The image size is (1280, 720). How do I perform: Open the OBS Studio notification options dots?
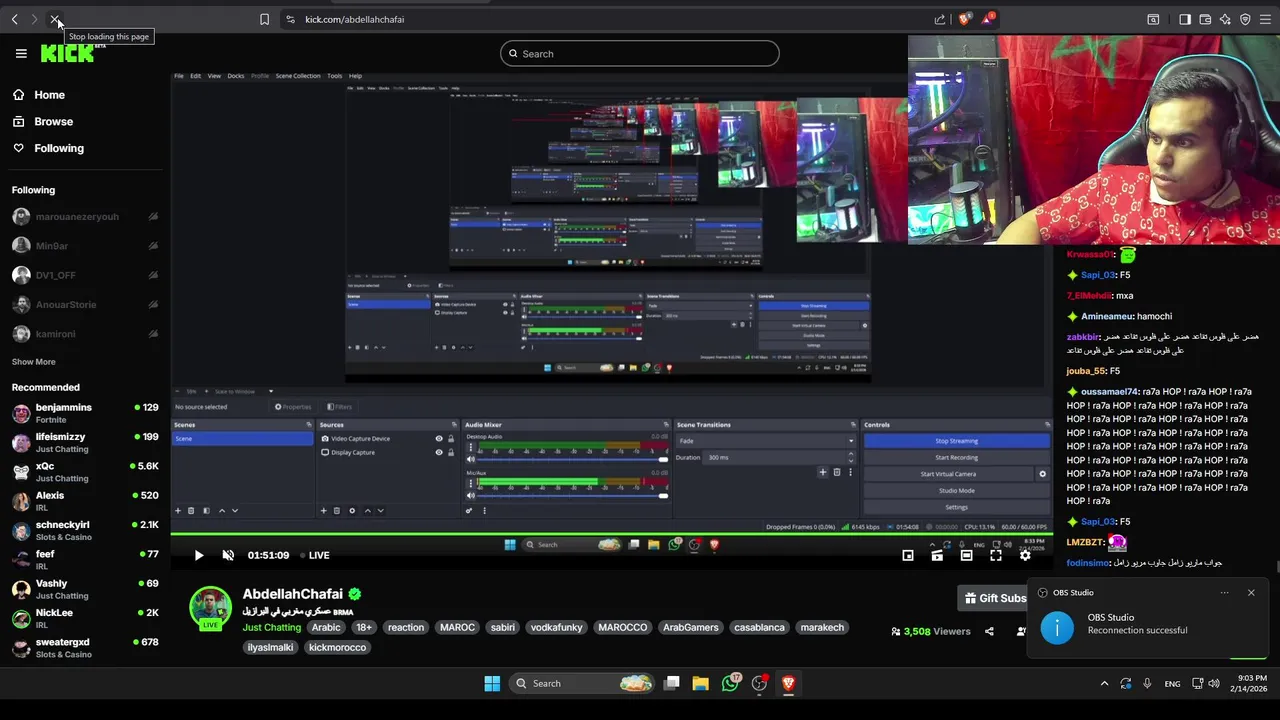point(1224,593)
